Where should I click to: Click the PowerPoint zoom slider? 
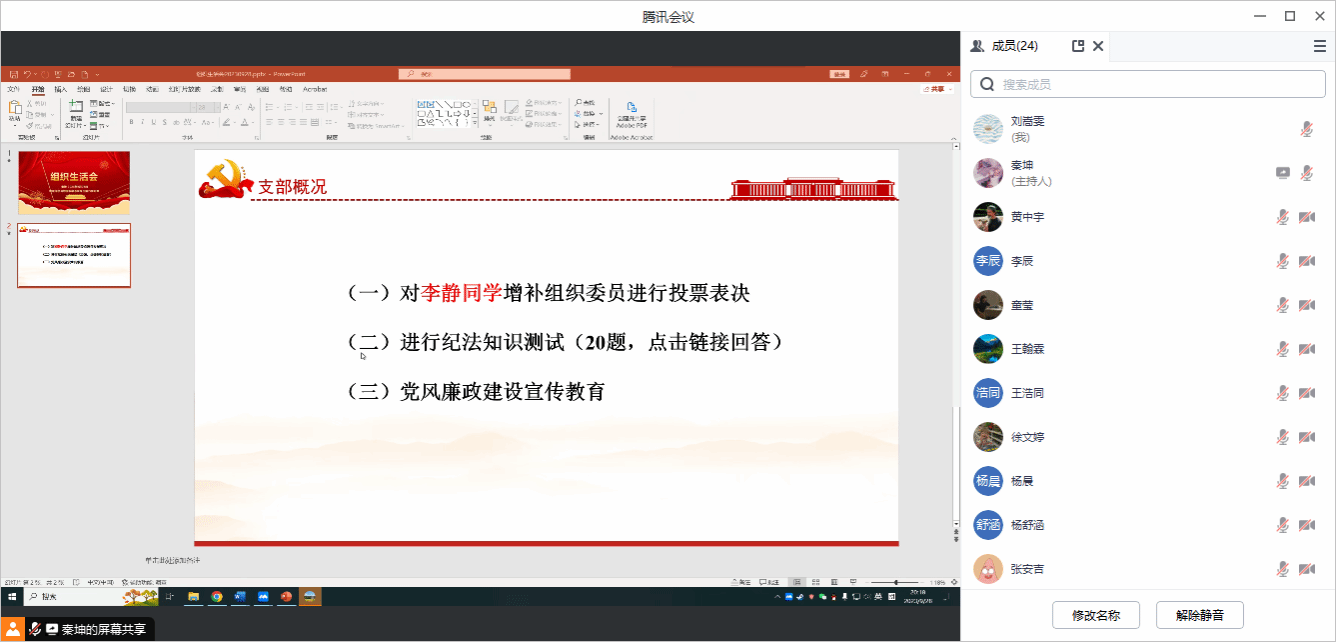895,582
